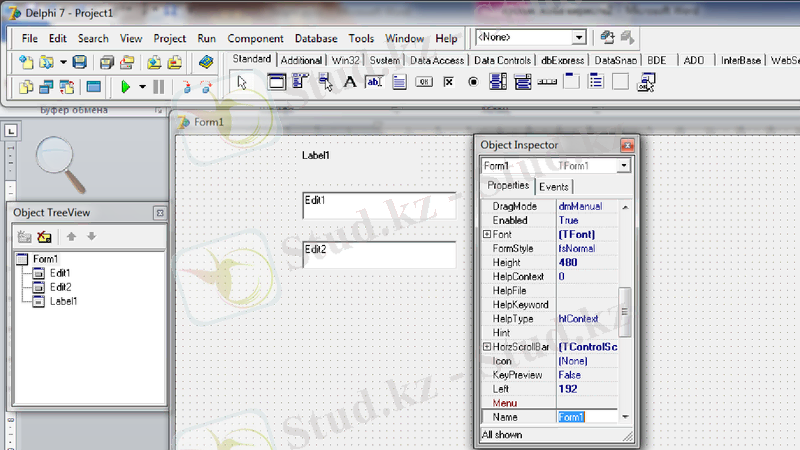
Task: Switch to the Events tab in Object Inspector
Action: coord(553,187)
